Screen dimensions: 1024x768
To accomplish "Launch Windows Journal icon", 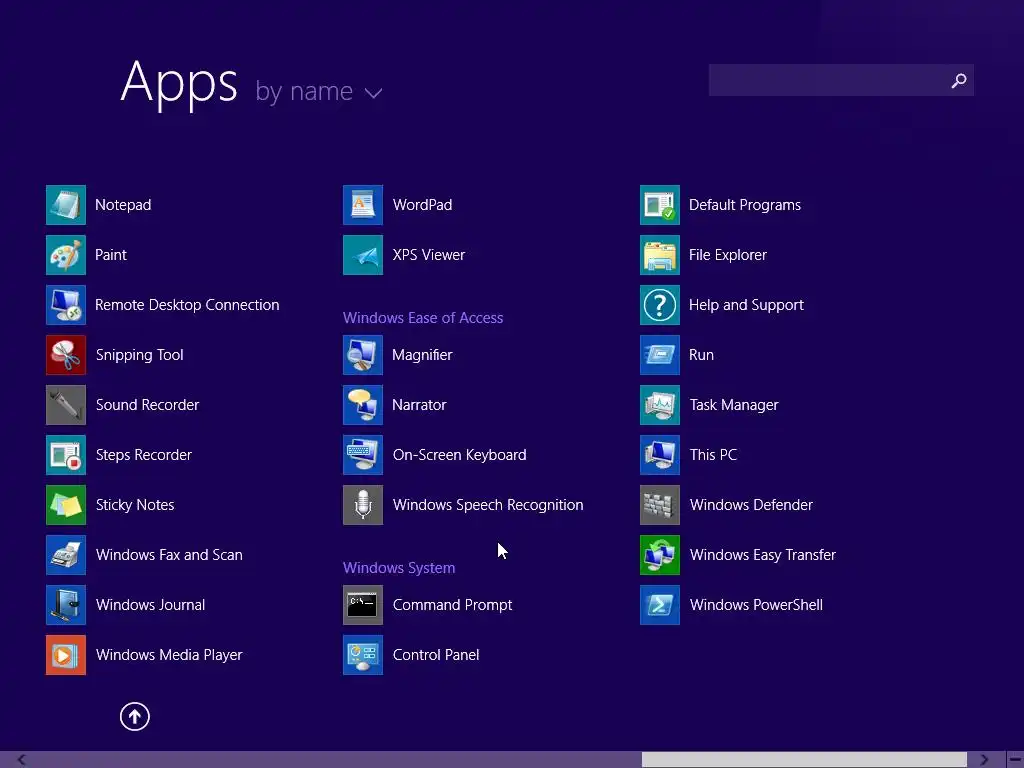I will pyautogui.click(x=66, y=605).
